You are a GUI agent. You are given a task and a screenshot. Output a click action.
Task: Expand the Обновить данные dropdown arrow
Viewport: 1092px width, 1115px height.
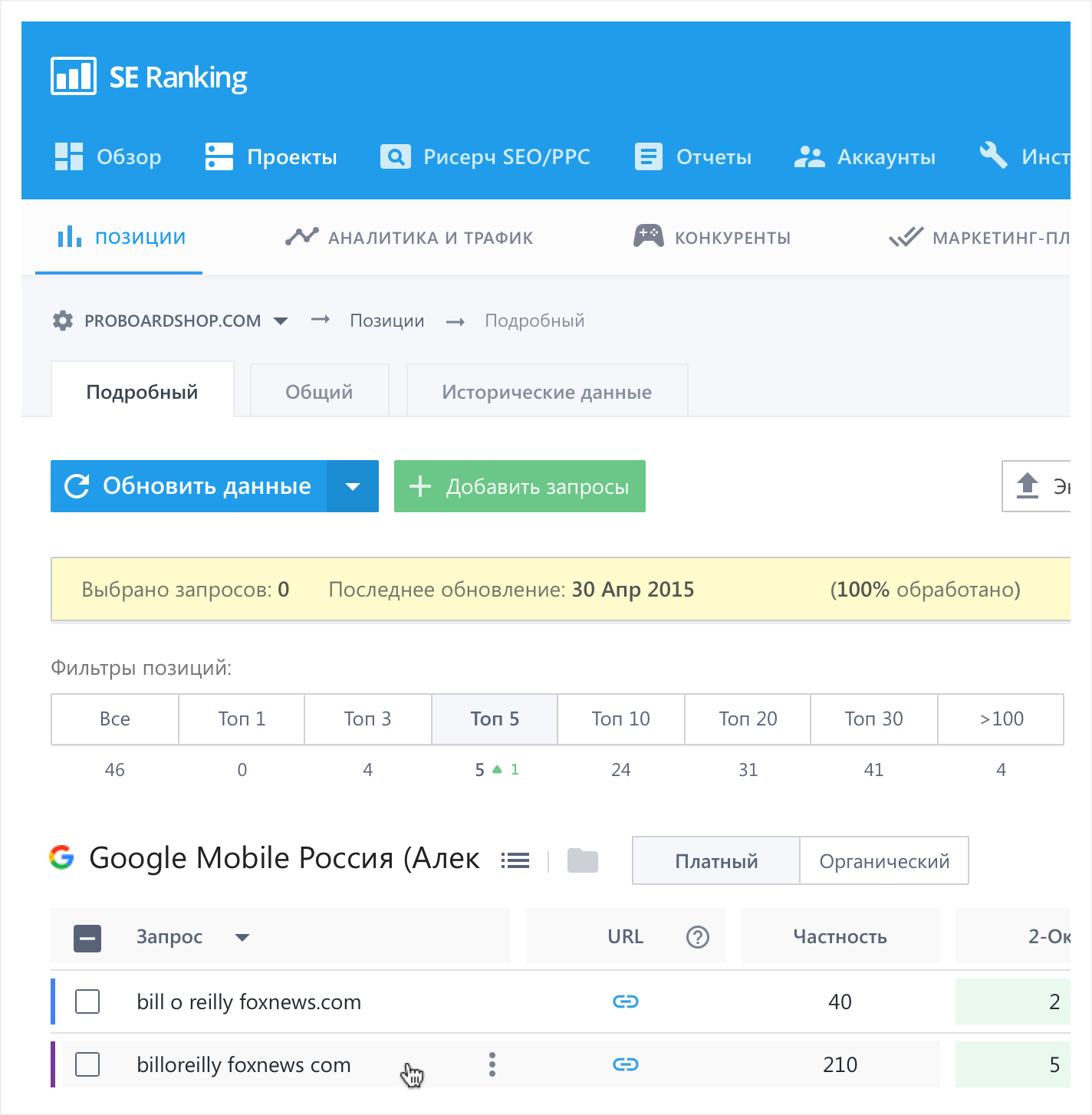click(353, 486)
